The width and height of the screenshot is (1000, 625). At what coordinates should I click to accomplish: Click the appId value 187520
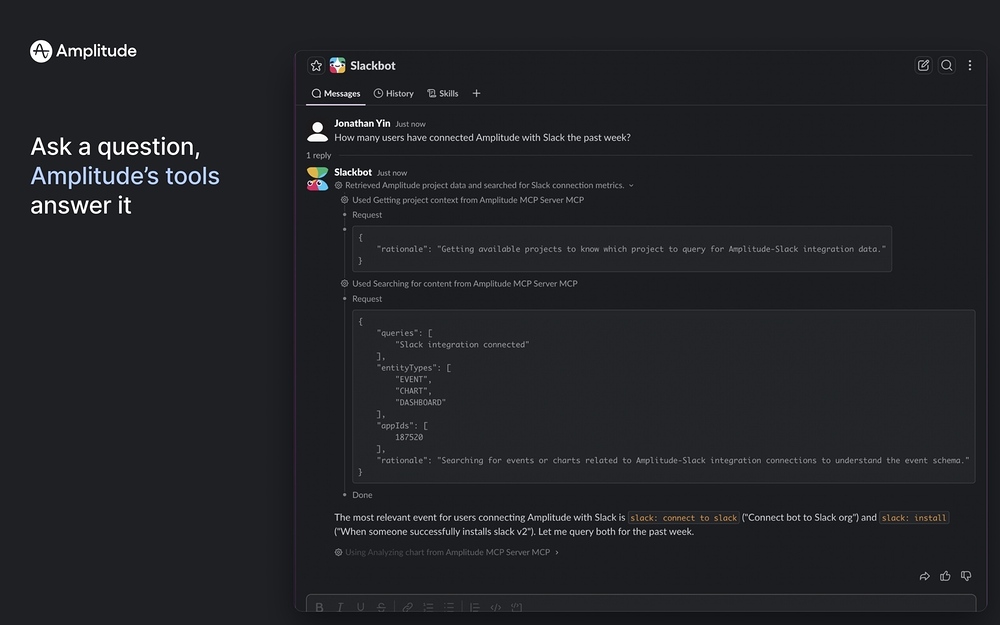(409, 438)
